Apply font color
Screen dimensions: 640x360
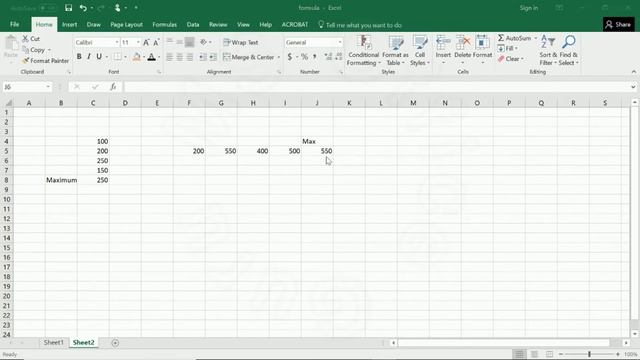(x=151, y=57)
